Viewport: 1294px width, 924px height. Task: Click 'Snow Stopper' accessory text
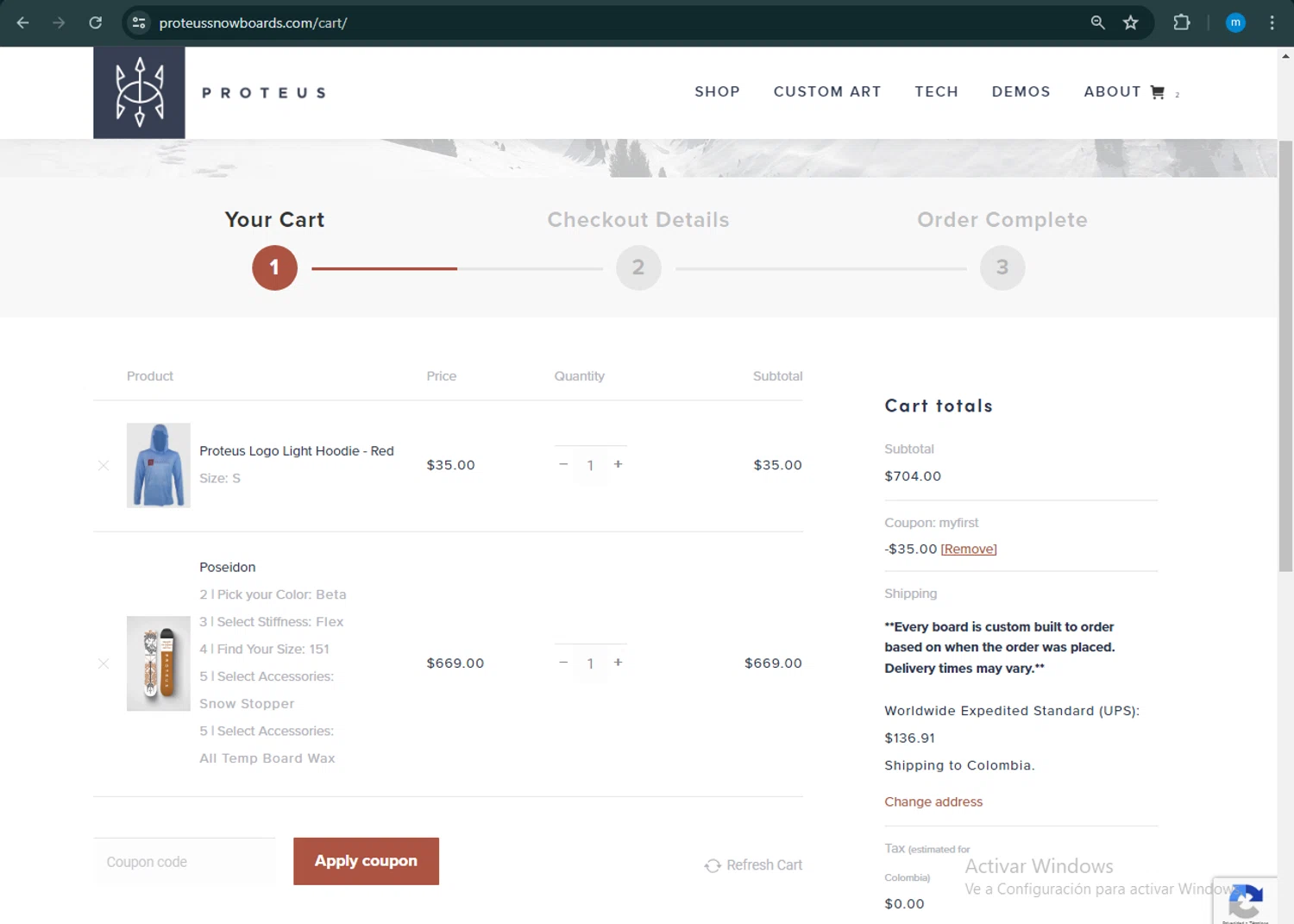(x=247, y=704)
